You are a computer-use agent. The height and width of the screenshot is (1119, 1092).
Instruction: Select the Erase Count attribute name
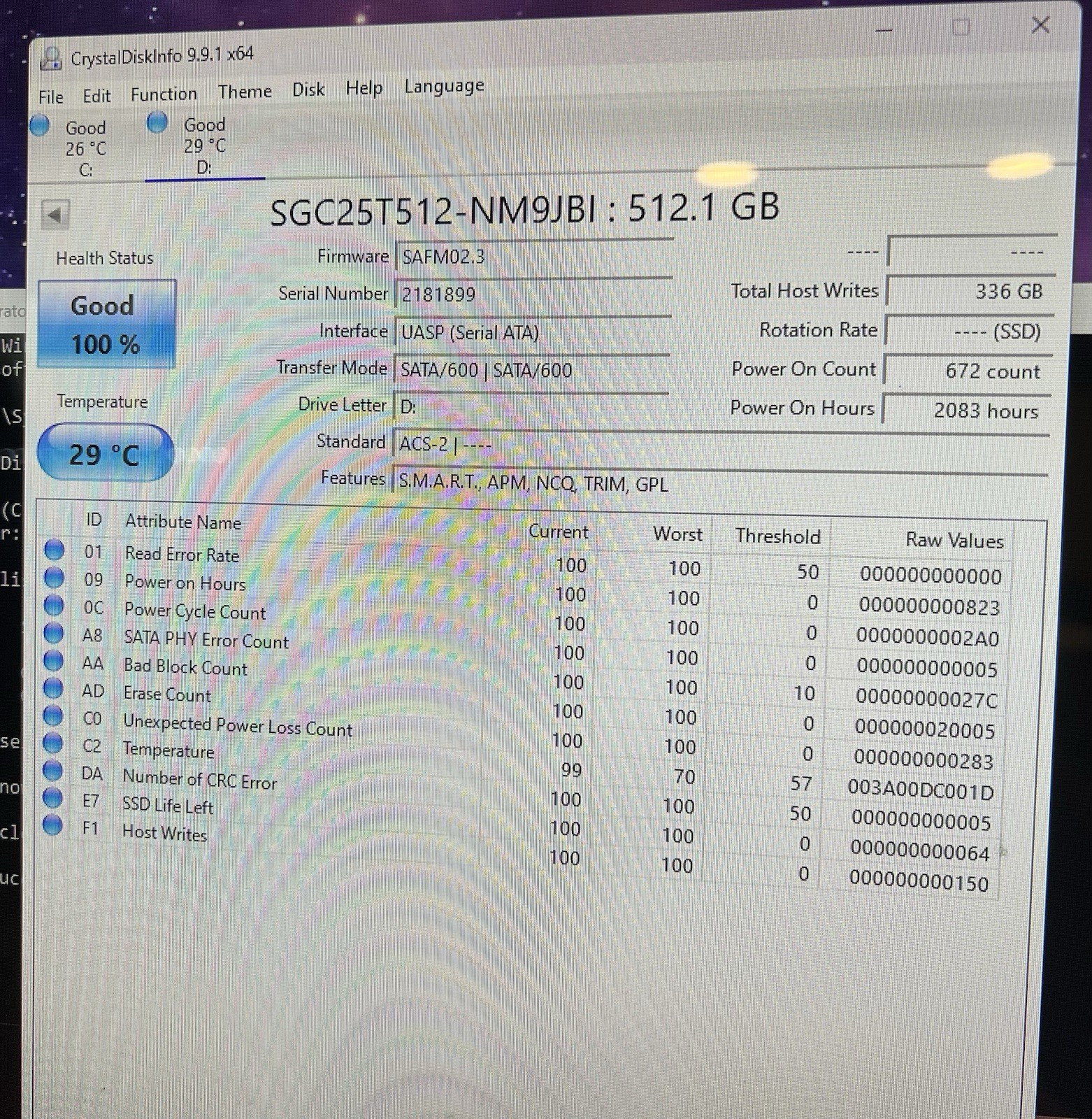[x=167, y=694]
